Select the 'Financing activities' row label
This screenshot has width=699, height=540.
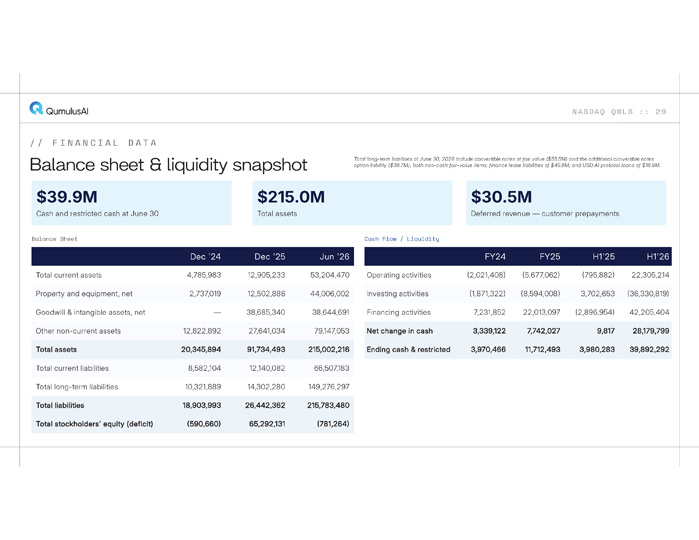pyautogui.click(x=399, y=312)
